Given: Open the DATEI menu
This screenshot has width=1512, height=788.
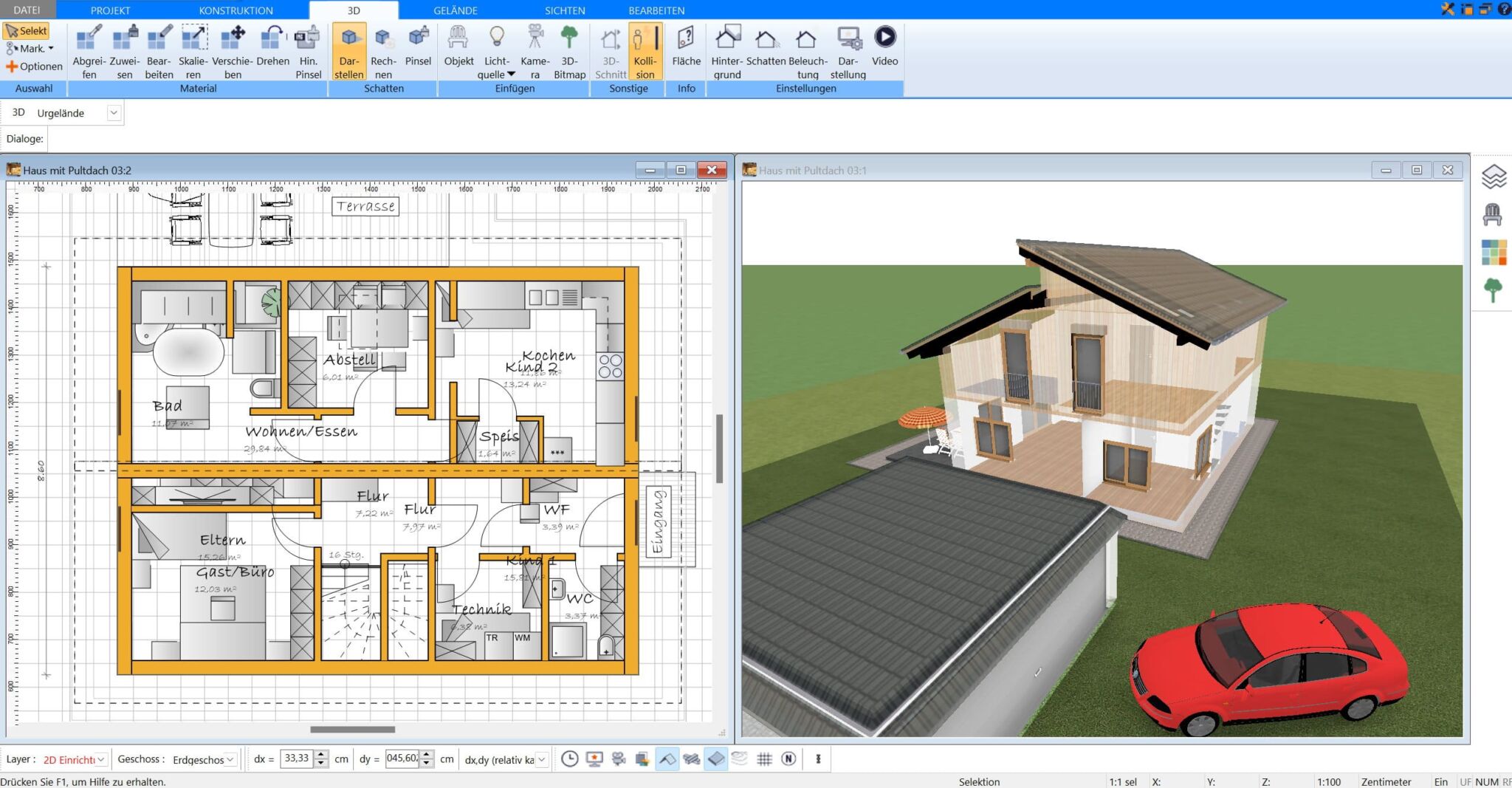Looking at the screenshot, I should point(28,10).
